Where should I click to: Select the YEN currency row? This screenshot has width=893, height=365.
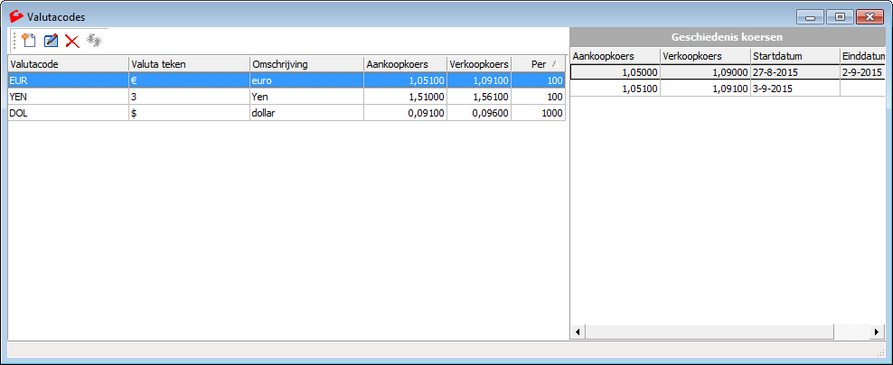click(286, 97)
